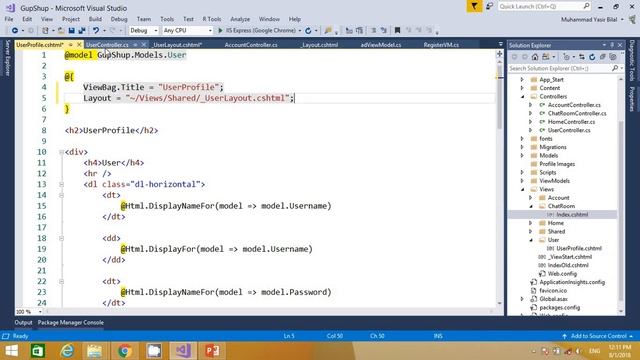Viewport: 640px width, 360px height.
Task: Click the browser Refresh icon in toolbar
Action: tap(308, 31)
